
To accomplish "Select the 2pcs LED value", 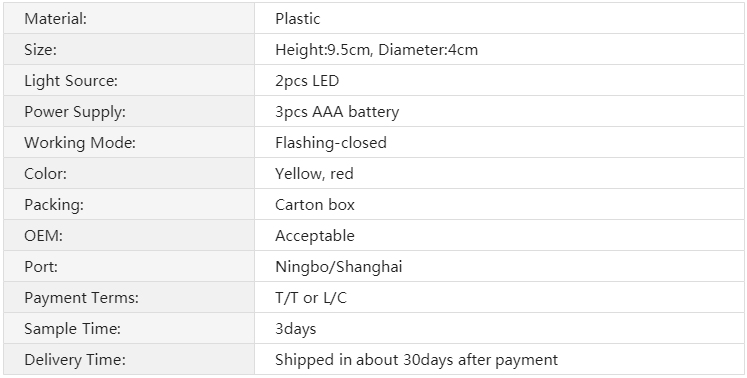I will point(307,81).
